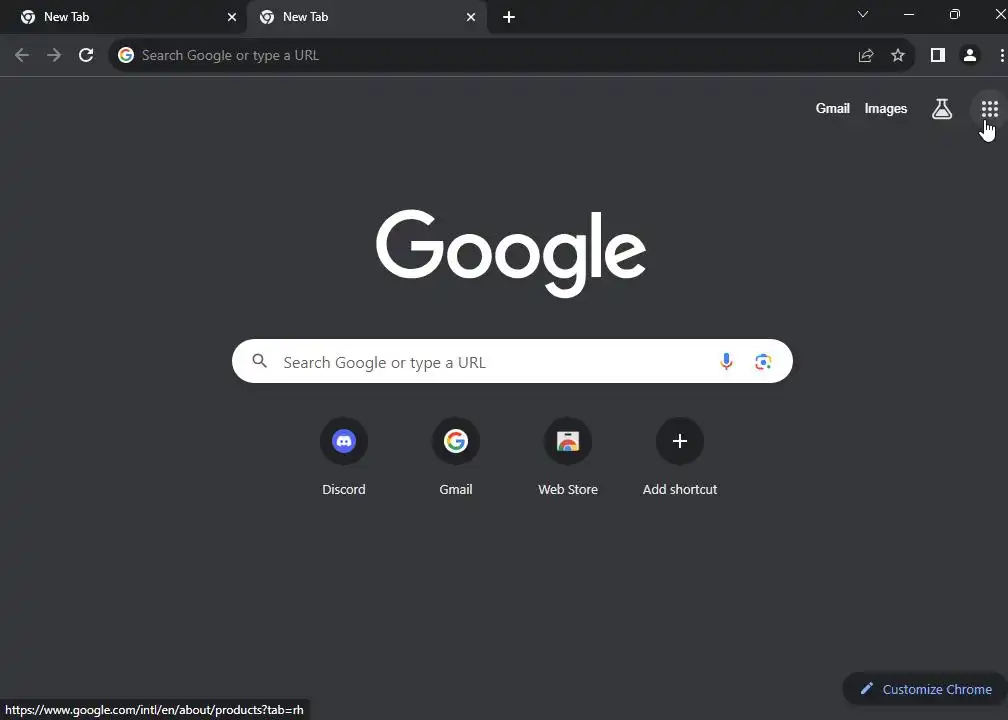Close the first New Tab
1008x720 pixels.
click(232, 17)
